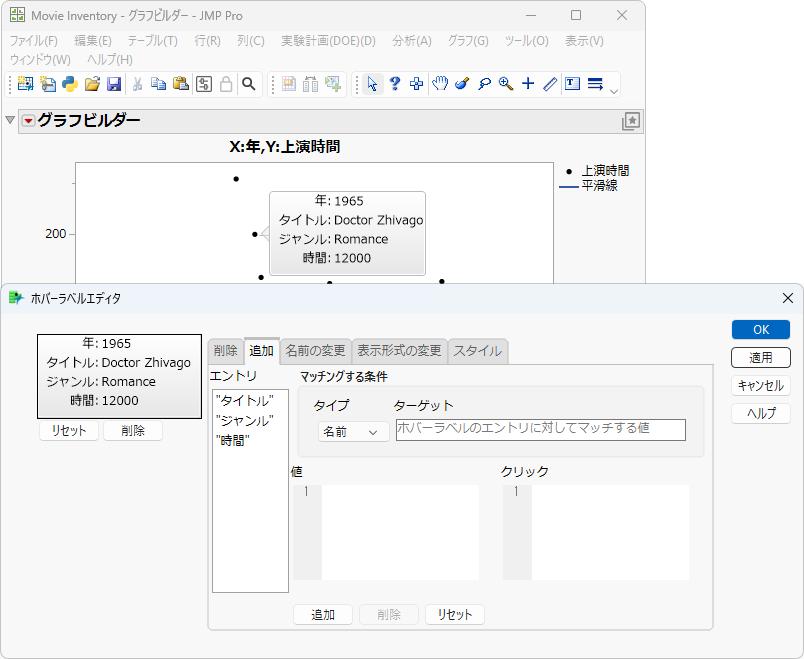This screenshot has width=804, height=659.
Task: Open the Python script icon
Action: (70, 84)
